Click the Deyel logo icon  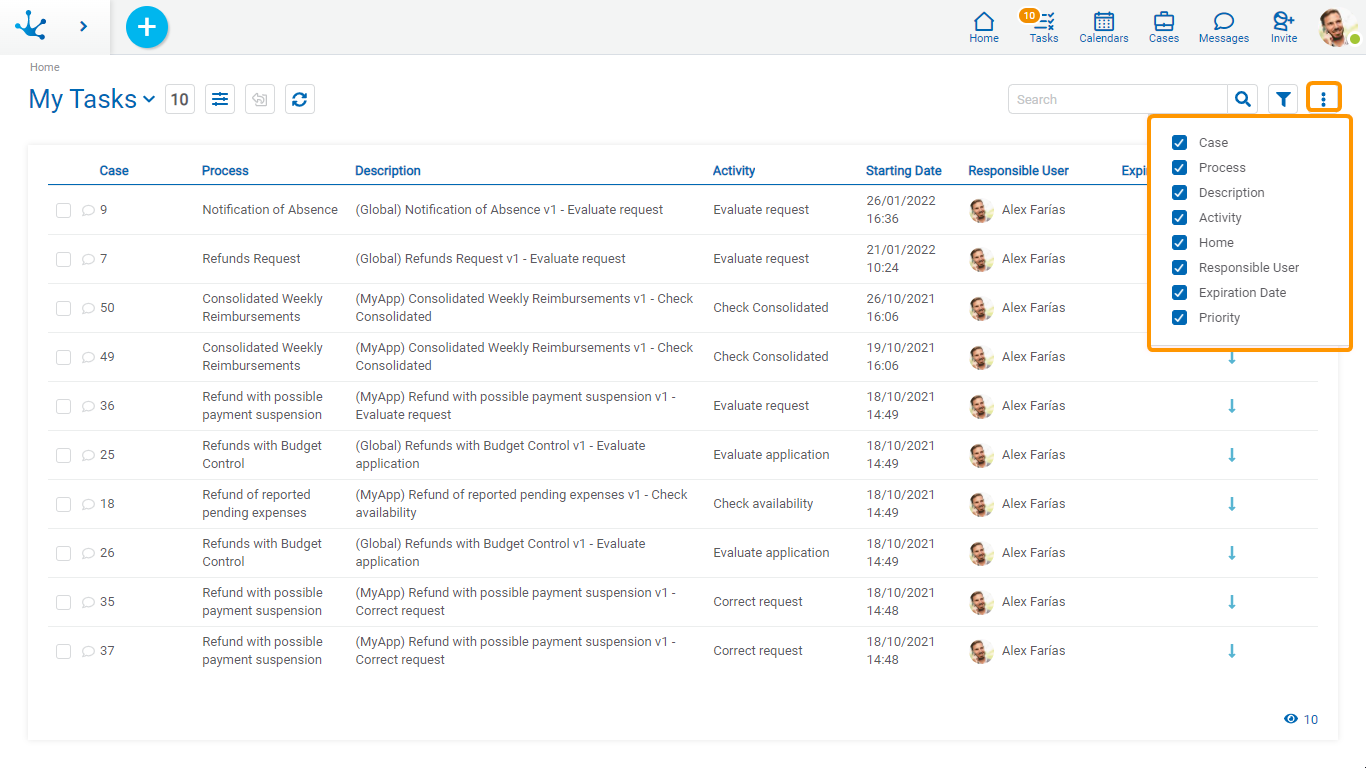coord(31,26)
